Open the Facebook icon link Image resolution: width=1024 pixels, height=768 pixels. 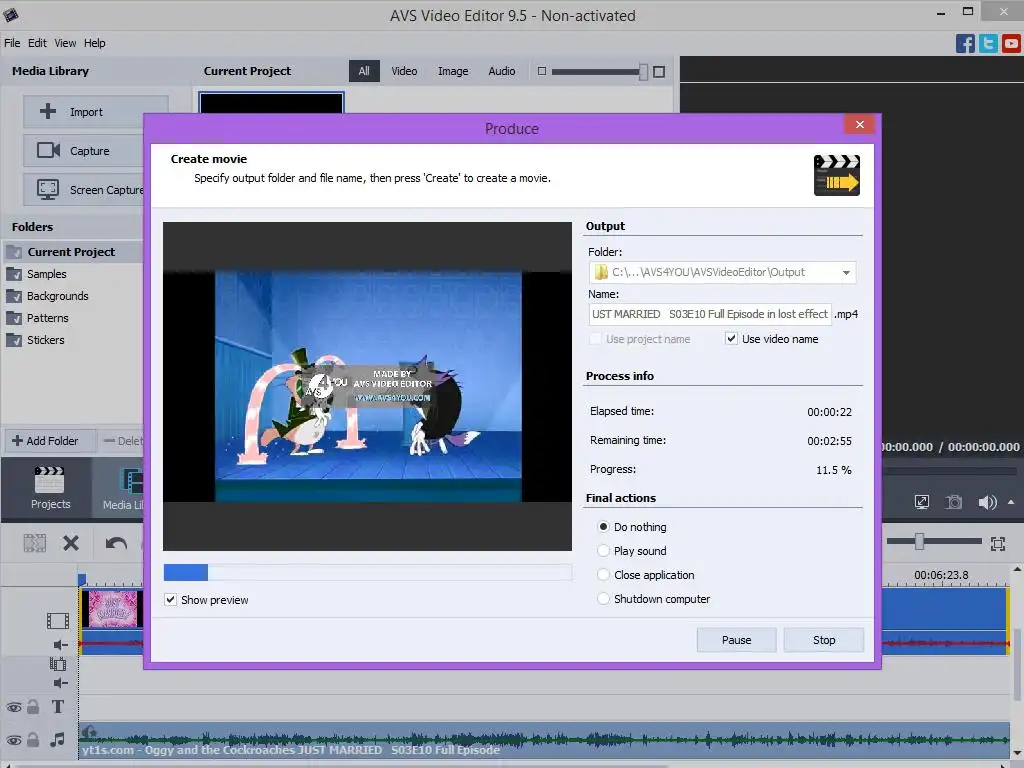click(x=965, y=44)
